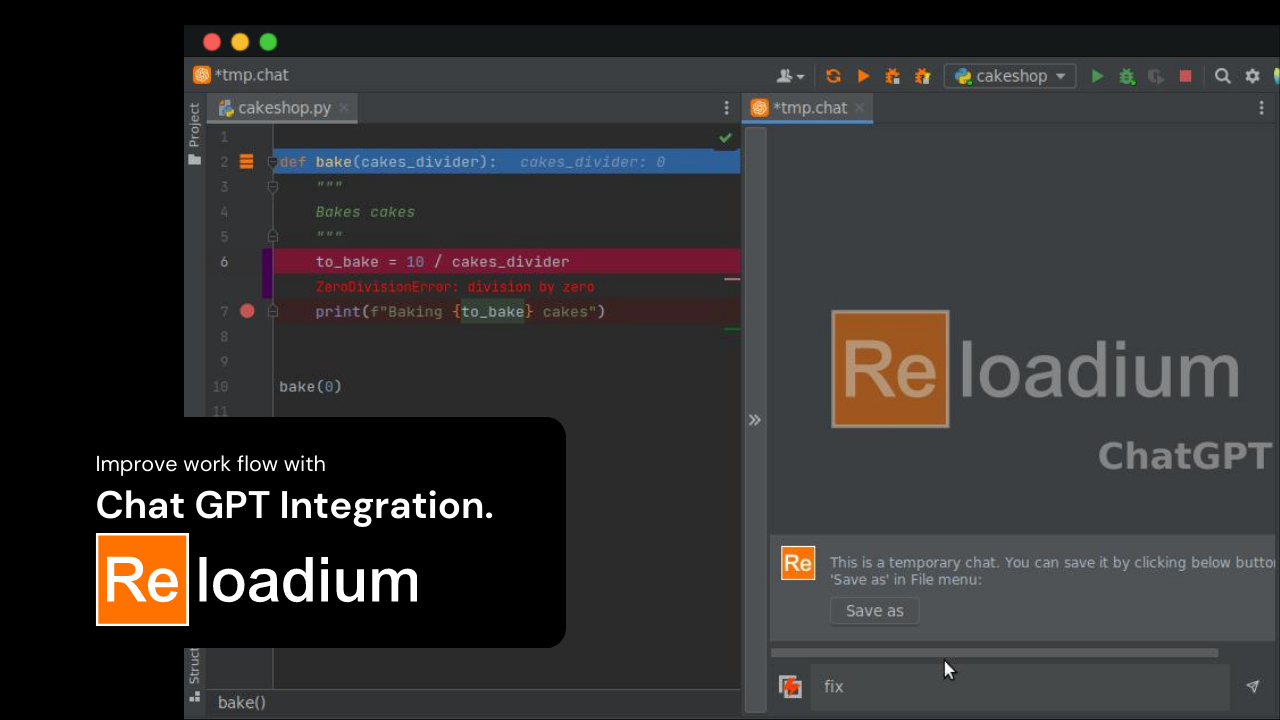Click the 'to_bake = 10 / cakes_divider' code line
1280x720 pixels.
coord(442,262)
